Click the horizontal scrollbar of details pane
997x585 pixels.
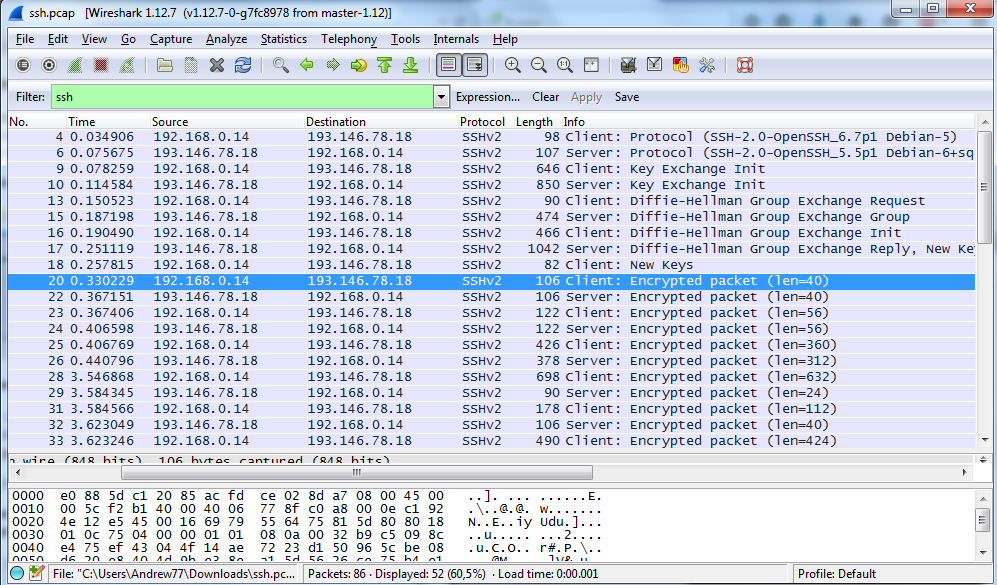point(357,472)
